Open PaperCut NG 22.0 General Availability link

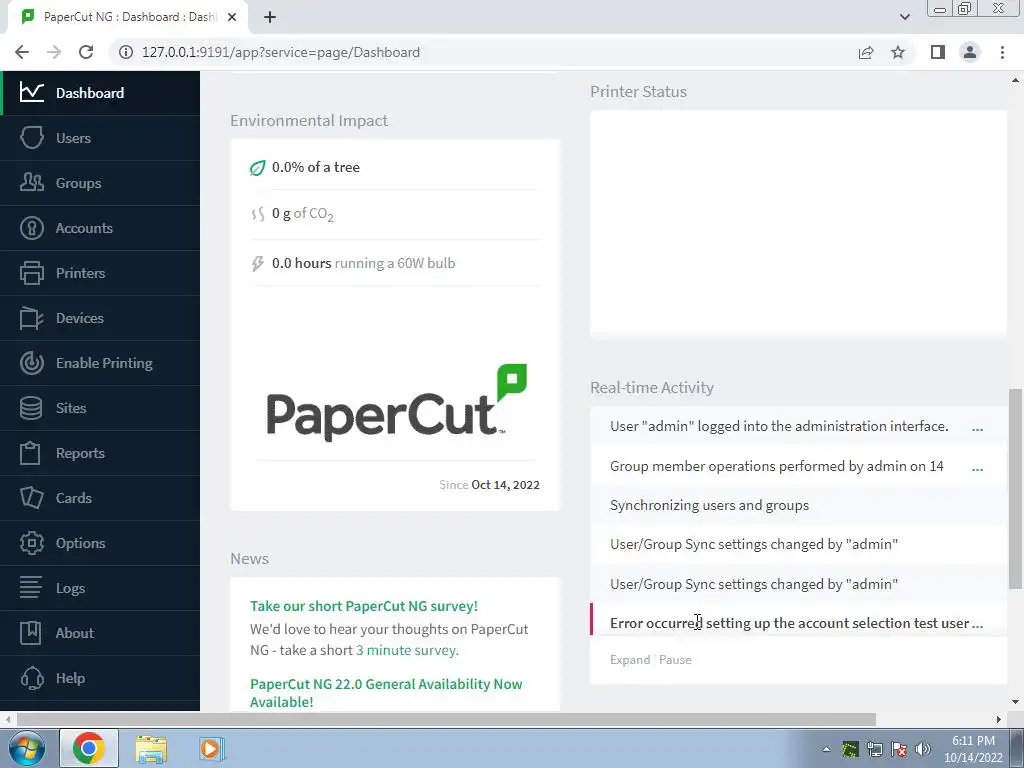(x=386, y=693)
